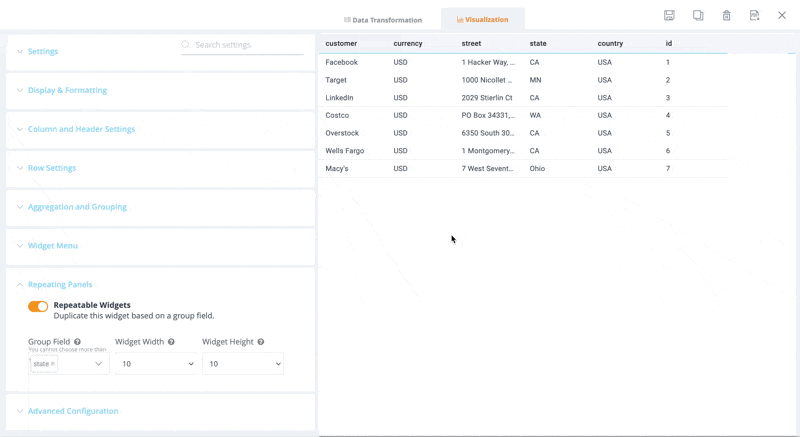Remove the state tag from Group Field
The width and height of the screenshot is (800, 437).
click(53, 364)
